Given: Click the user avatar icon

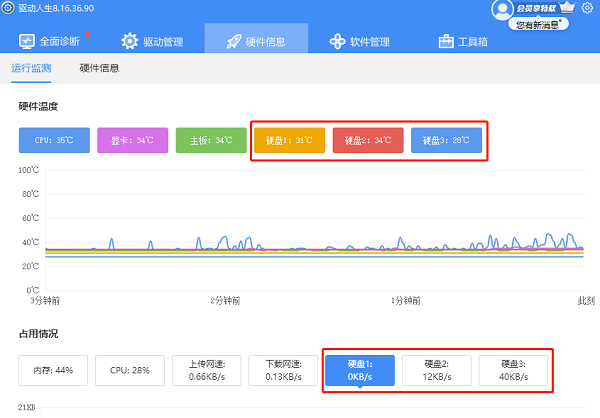Looking at the screenshot, I should (503, 8).
